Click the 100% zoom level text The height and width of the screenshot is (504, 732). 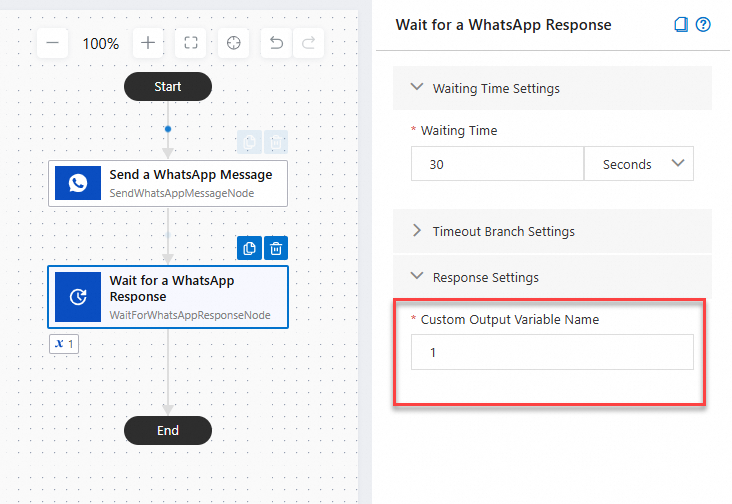click(x=101, y=44)
